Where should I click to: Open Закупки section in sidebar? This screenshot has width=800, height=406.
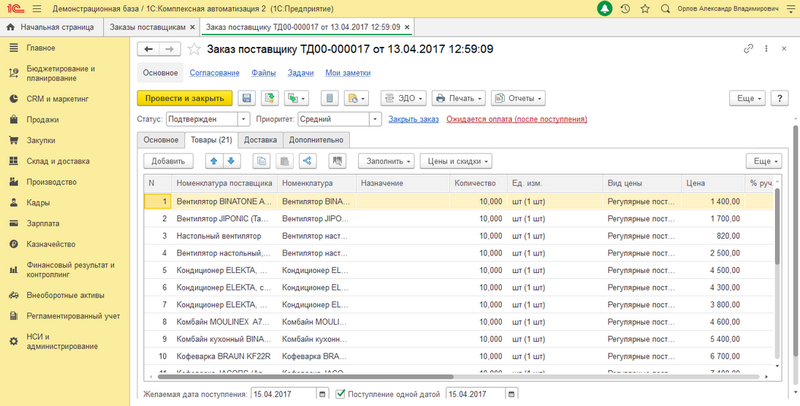41,140
